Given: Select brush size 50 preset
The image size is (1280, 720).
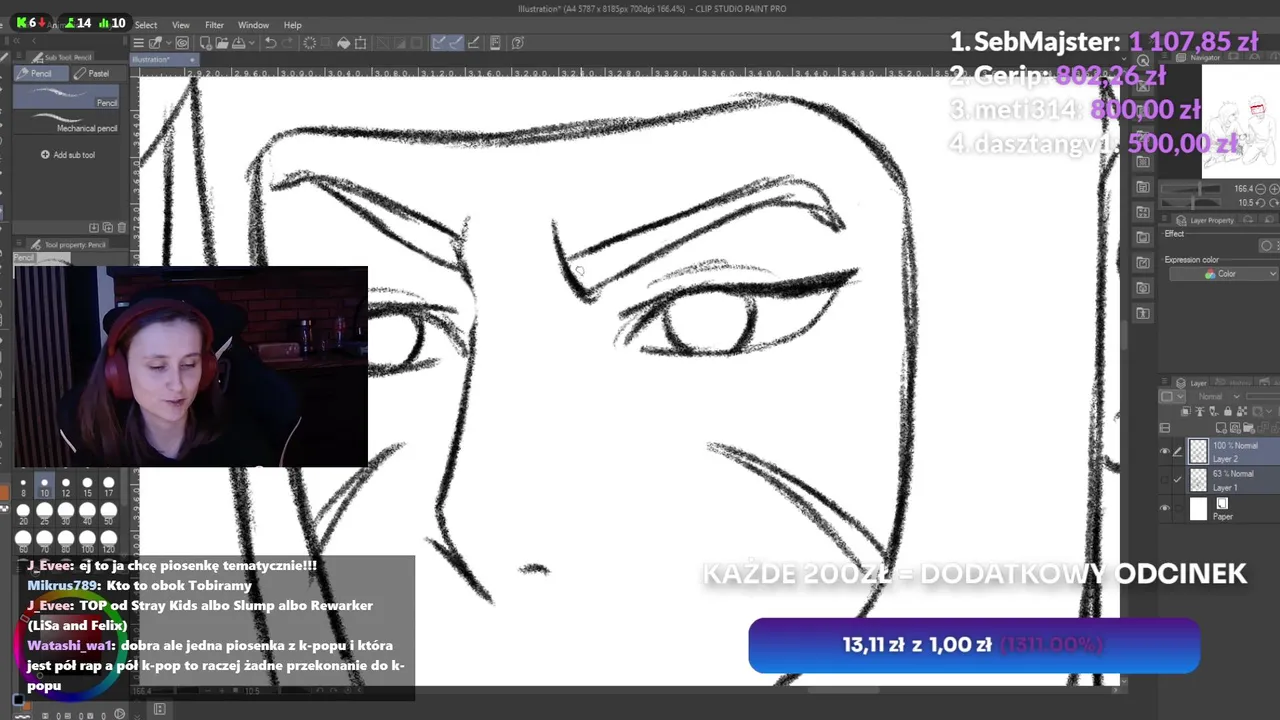Looking at the screenshot, I should click(109, 513).
